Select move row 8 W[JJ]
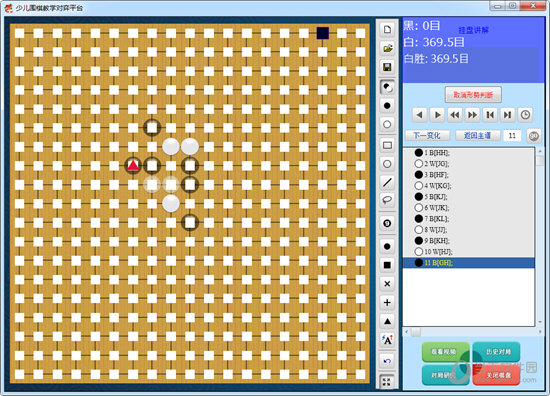550x396 pixels. point(469,230)
